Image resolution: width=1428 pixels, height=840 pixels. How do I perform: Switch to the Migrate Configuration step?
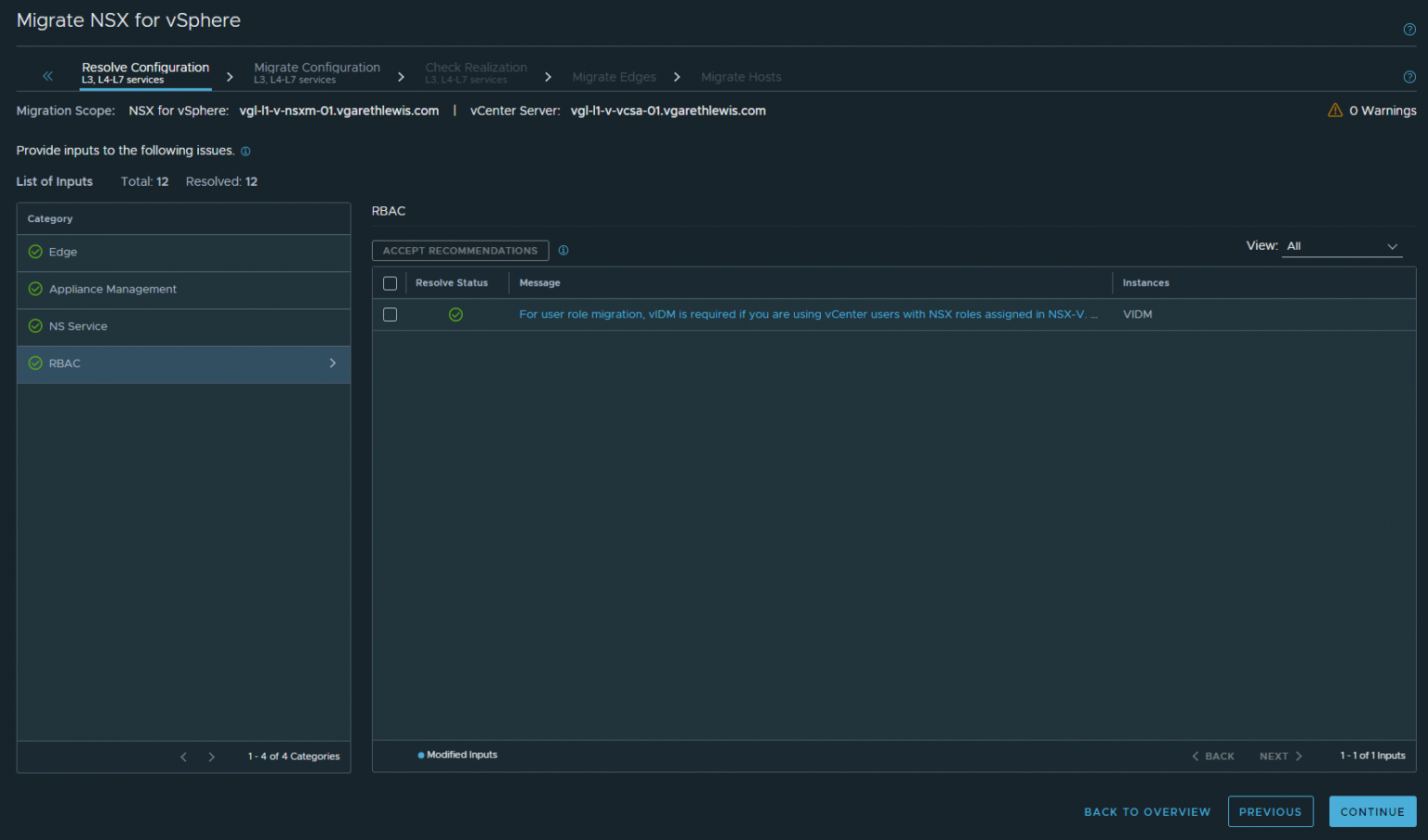click(317, 72)
